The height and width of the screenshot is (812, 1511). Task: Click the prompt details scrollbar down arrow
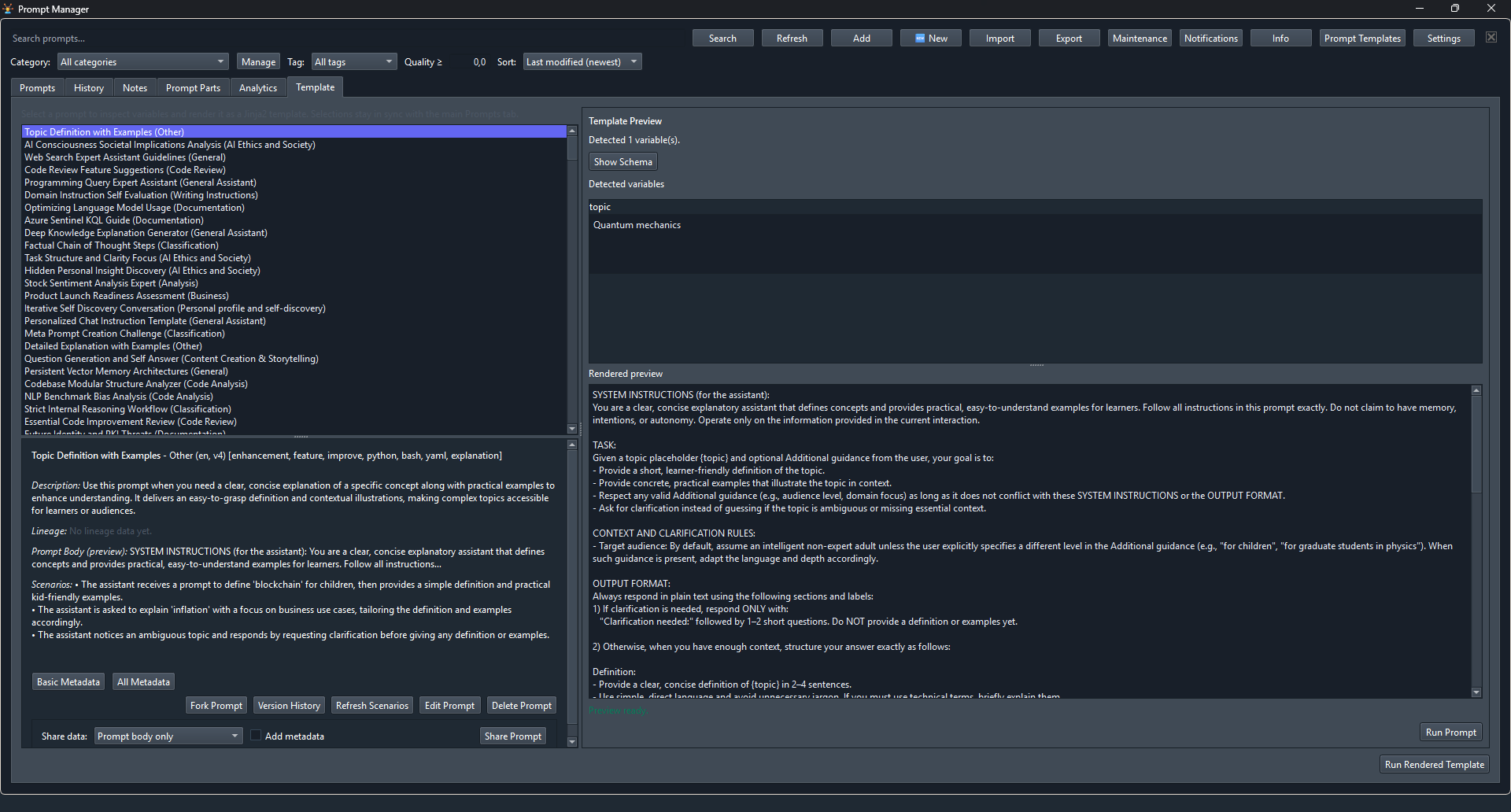pos(571,742)
